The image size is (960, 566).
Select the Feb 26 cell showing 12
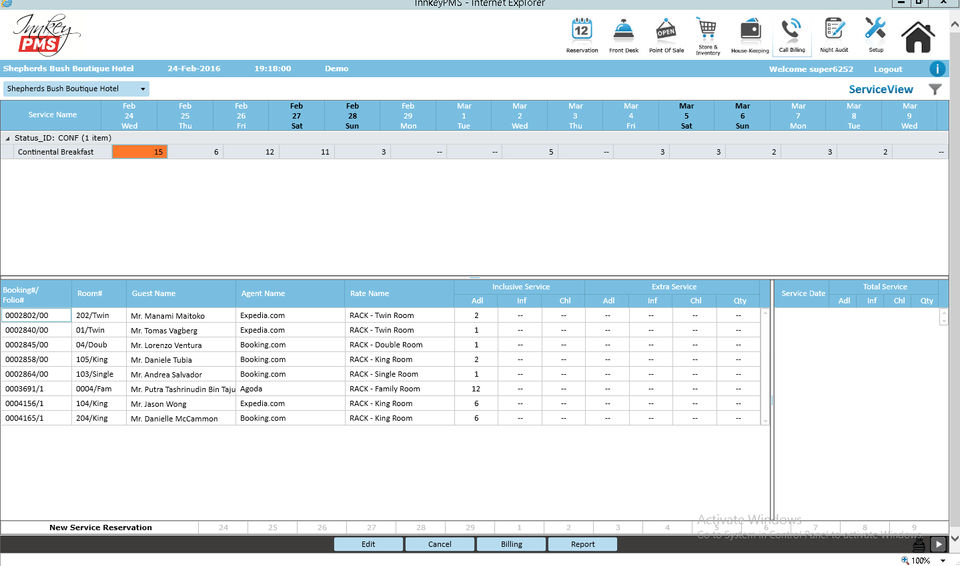pyautogui.click(x=251, y=152)
